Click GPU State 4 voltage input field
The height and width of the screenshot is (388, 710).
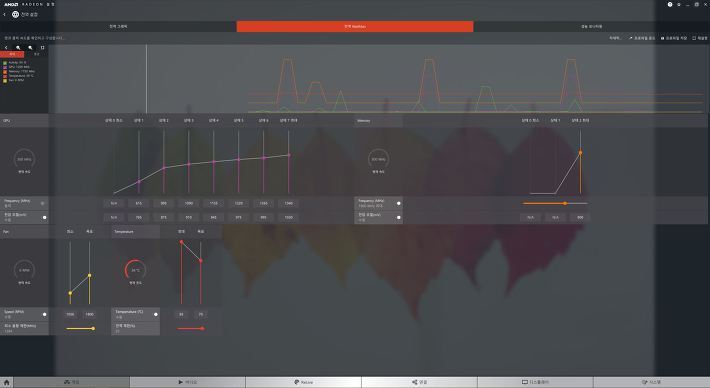(214, 217)
